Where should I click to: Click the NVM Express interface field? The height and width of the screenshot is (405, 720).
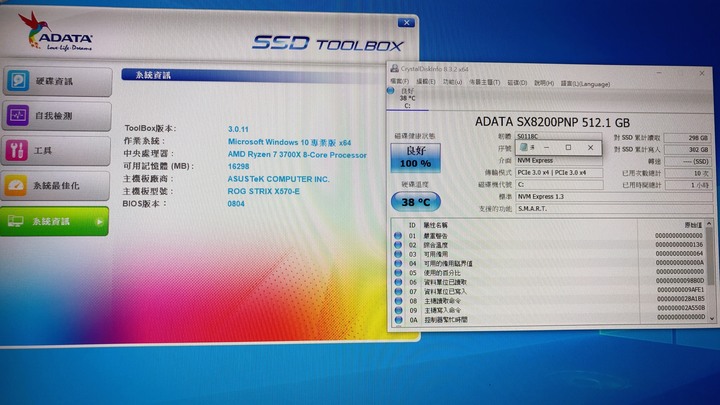click(x=559, y=161)
